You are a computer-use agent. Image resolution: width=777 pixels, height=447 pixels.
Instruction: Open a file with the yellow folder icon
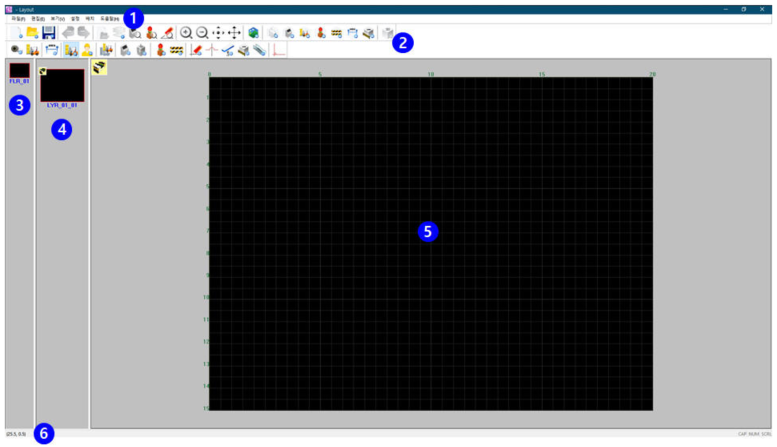pyautogui.click(x=32, y=33)
